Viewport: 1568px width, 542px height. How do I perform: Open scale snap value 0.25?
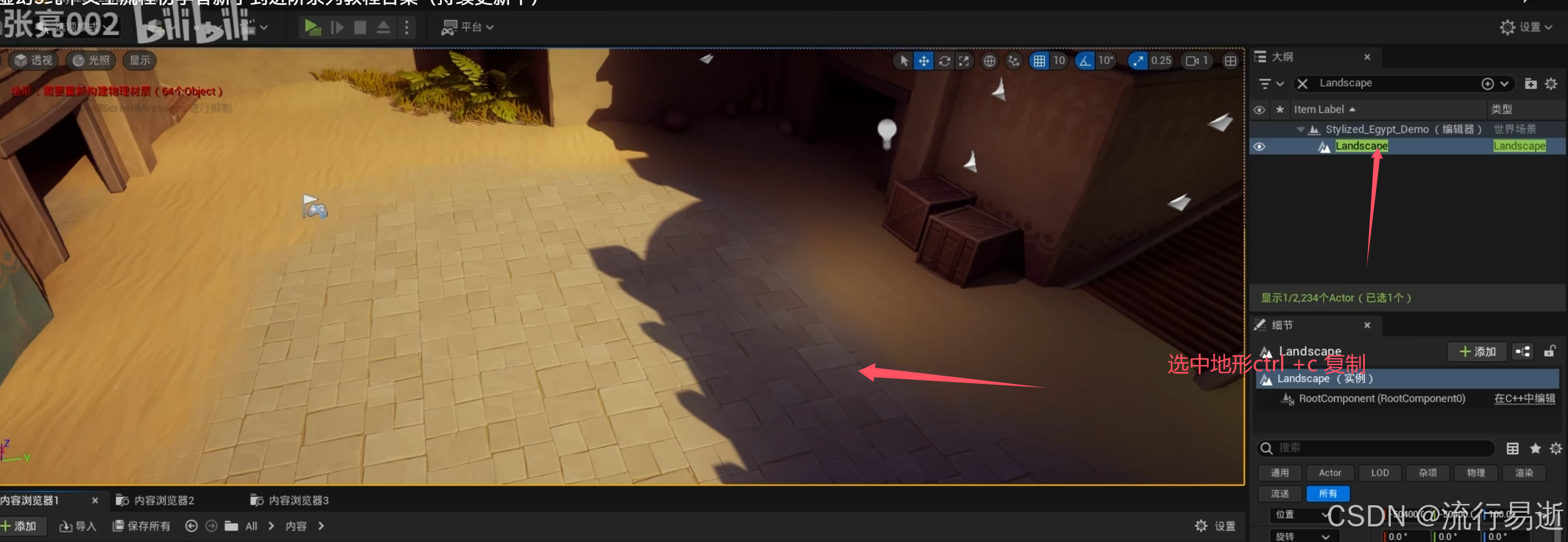(1161, 60)
